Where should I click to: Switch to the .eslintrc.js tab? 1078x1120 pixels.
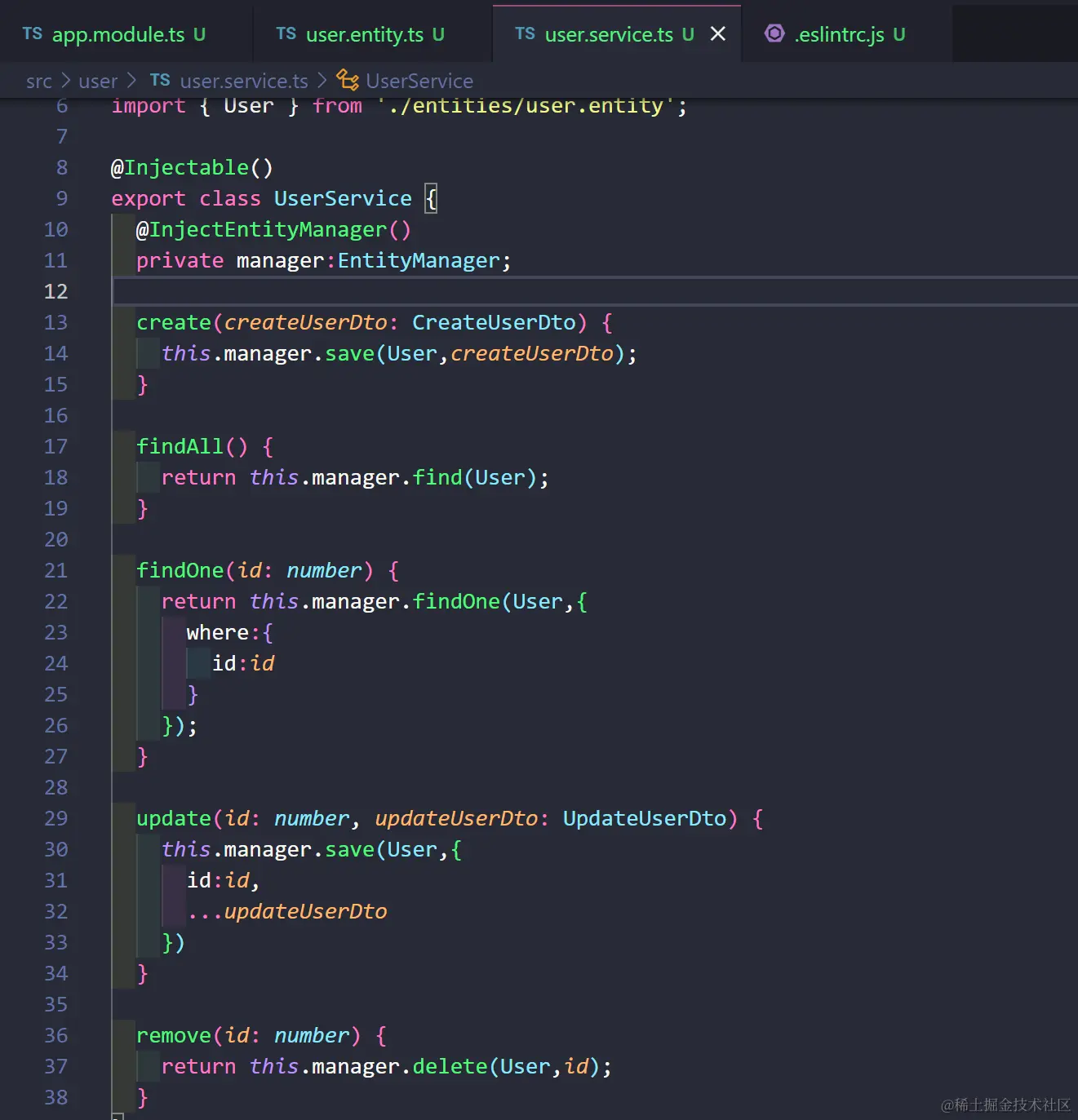coord(847,33)
